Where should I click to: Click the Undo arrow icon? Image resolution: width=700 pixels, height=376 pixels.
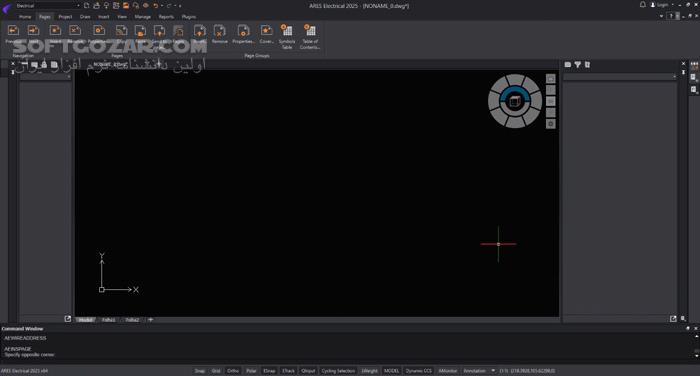[155, 5]
